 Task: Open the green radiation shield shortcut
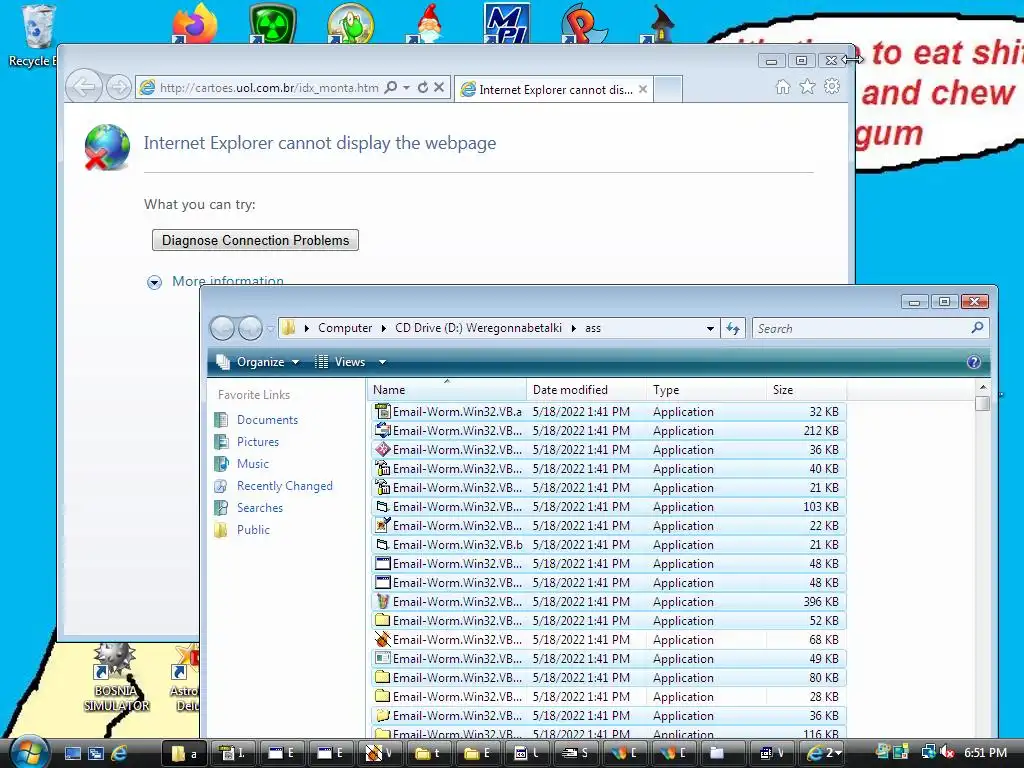[x=273, y=24]
